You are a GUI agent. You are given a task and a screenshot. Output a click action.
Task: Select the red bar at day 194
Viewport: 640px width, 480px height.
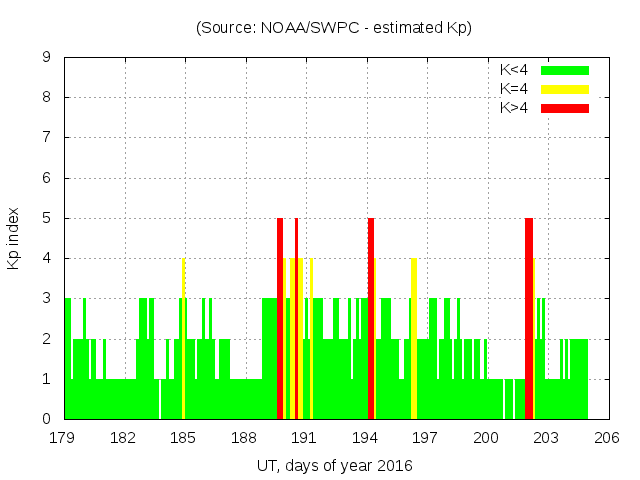point(371,318)
